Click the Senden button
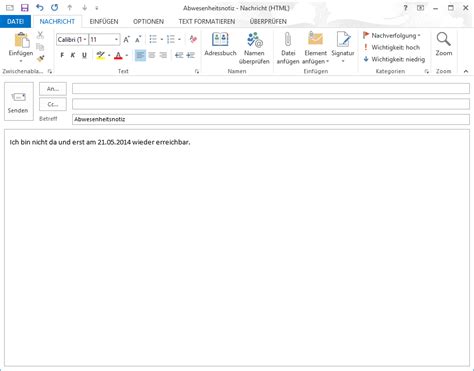 [19, 101]
